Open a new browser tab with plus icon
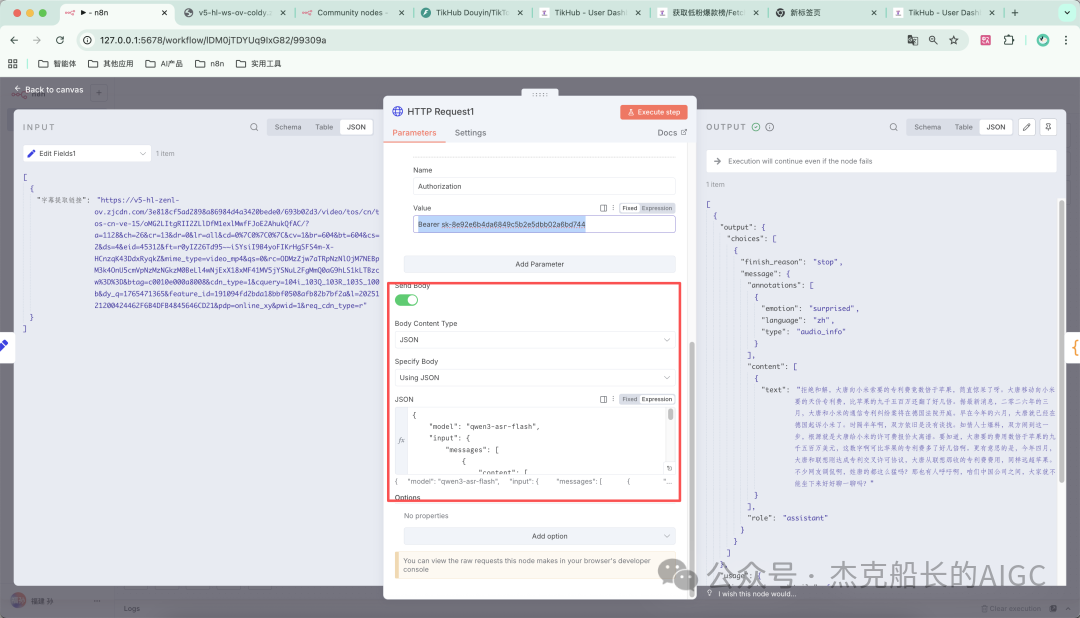 click(1015, 12)
